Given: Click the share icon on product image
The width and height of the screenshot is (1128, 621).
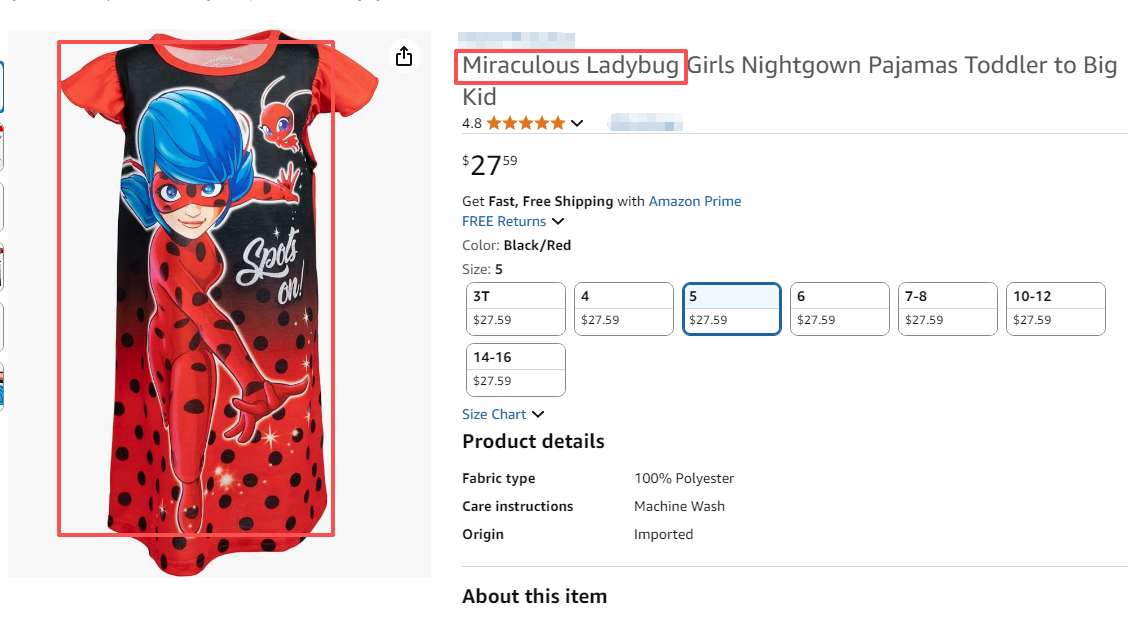Looking at the screenshot, I should 404,57.
